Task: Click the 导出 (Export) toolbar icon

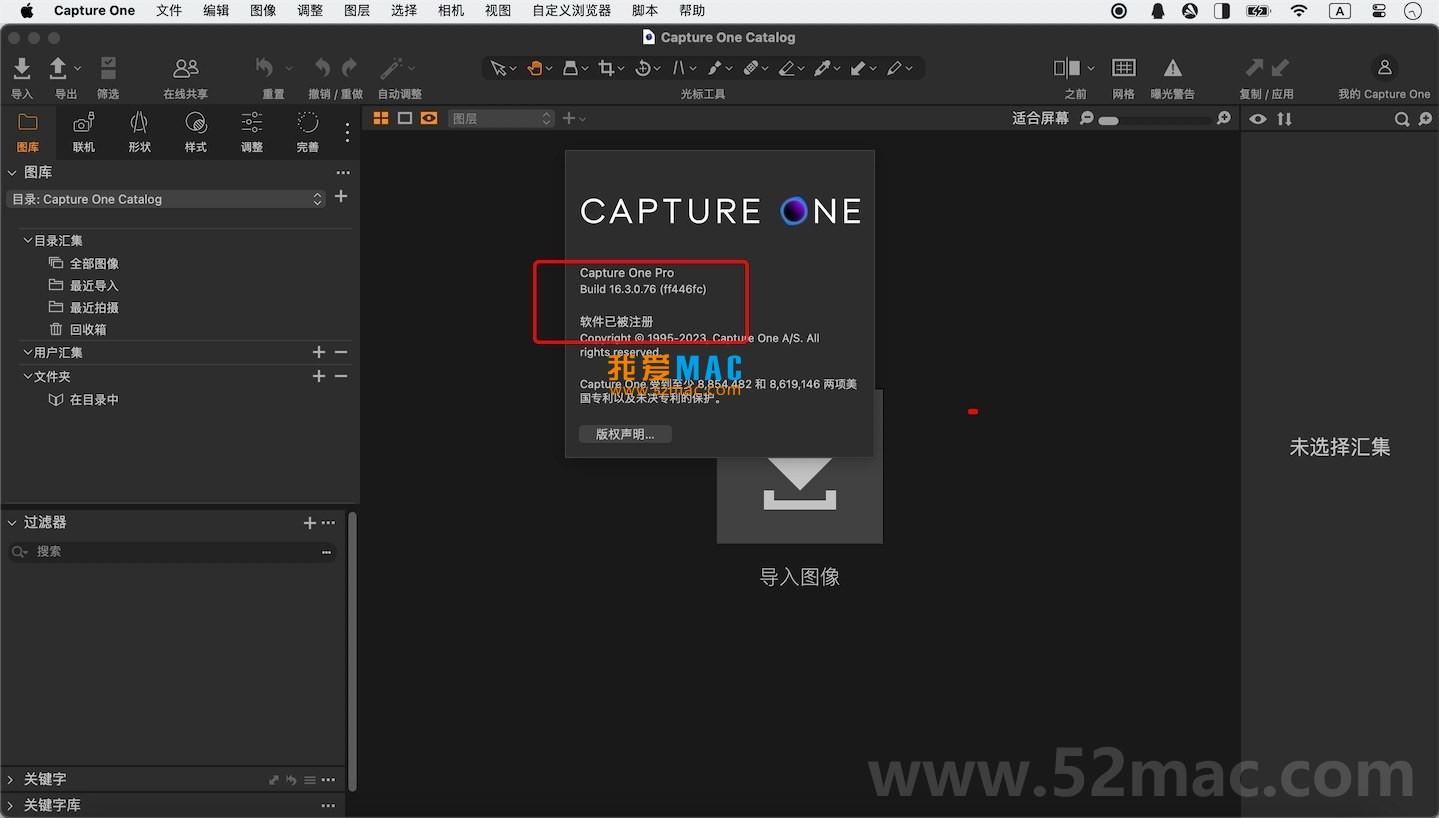Action: [x=58, y=68]
